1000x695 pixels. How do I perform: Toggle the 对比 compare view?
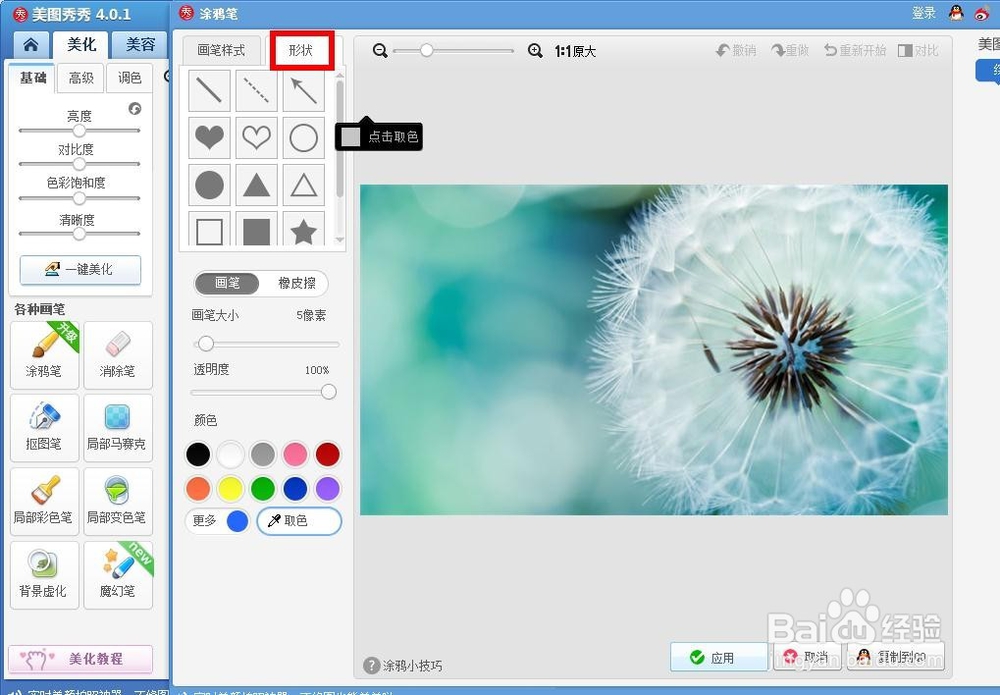(918, 50)
